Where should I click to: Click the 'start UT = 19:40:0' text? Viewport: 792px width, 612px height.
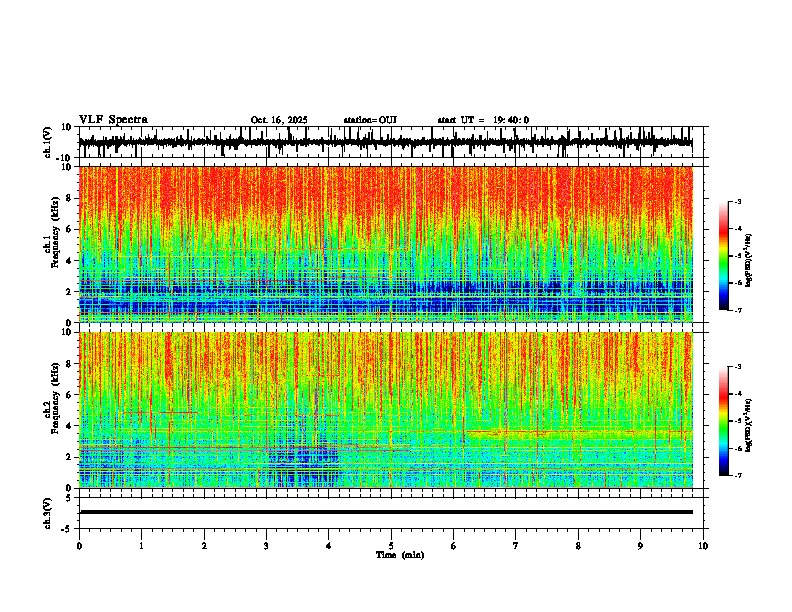pos(483,120)
